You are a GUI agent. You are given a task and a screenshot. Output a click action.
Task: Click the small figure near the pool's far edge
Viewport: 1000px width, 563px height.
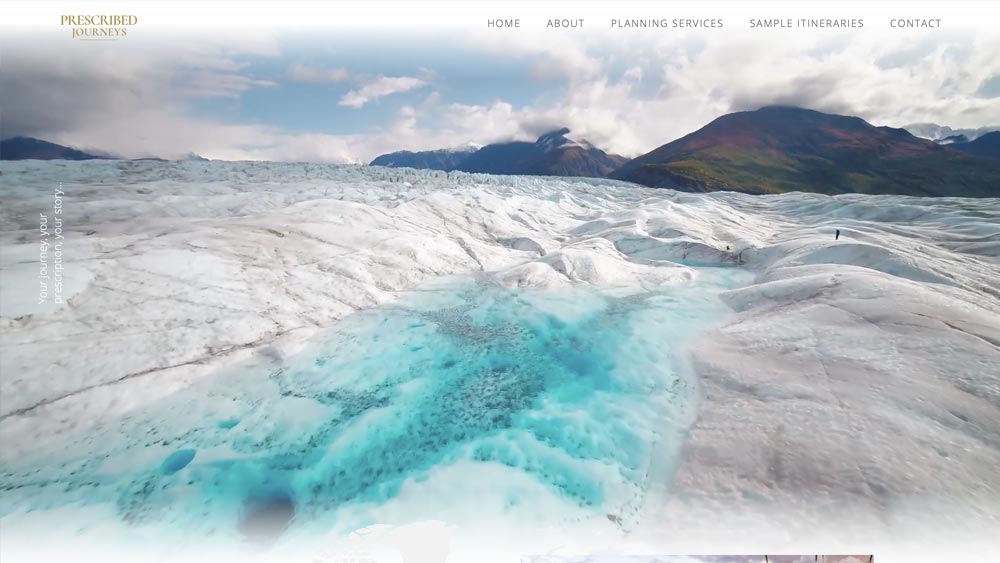coord(728,248)
